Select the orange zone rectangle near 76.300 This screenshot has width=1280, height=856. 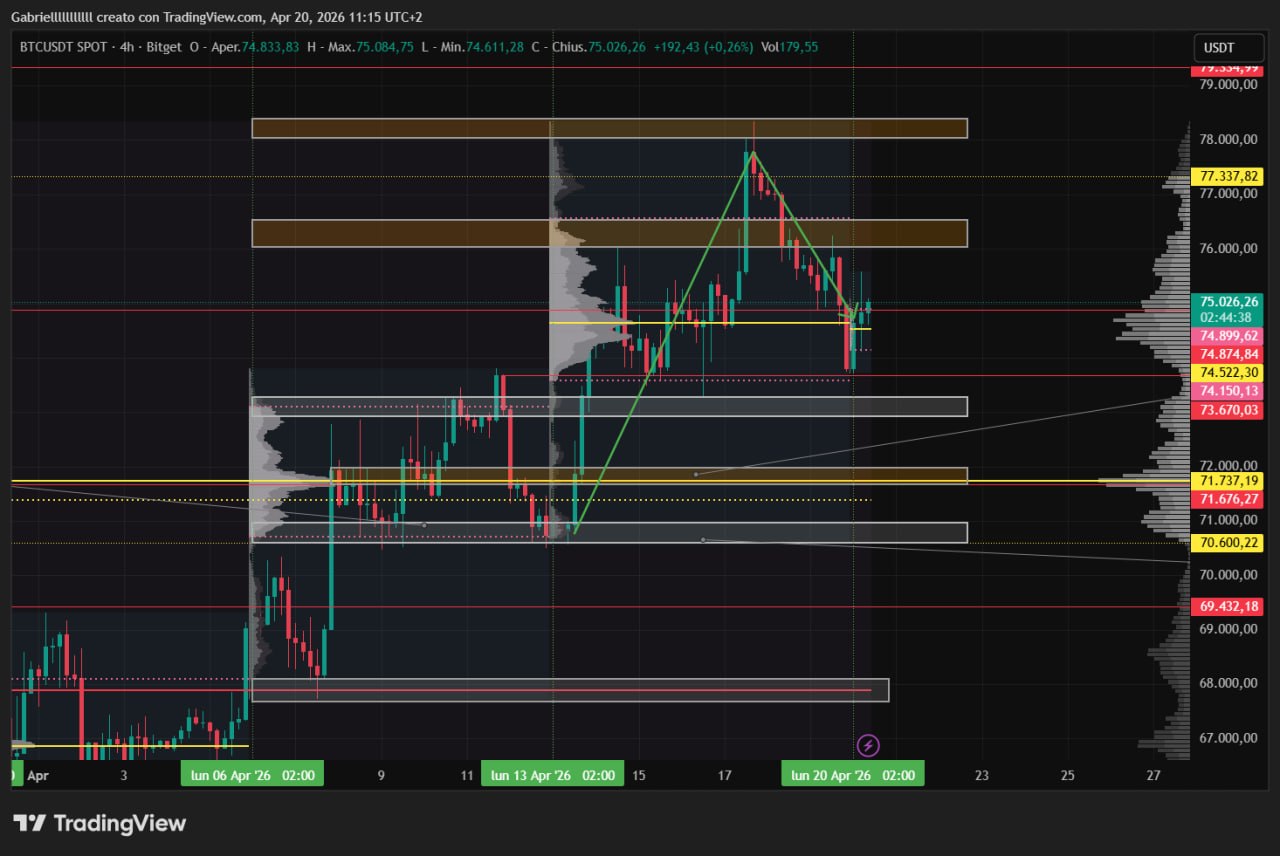pos(609,233)
